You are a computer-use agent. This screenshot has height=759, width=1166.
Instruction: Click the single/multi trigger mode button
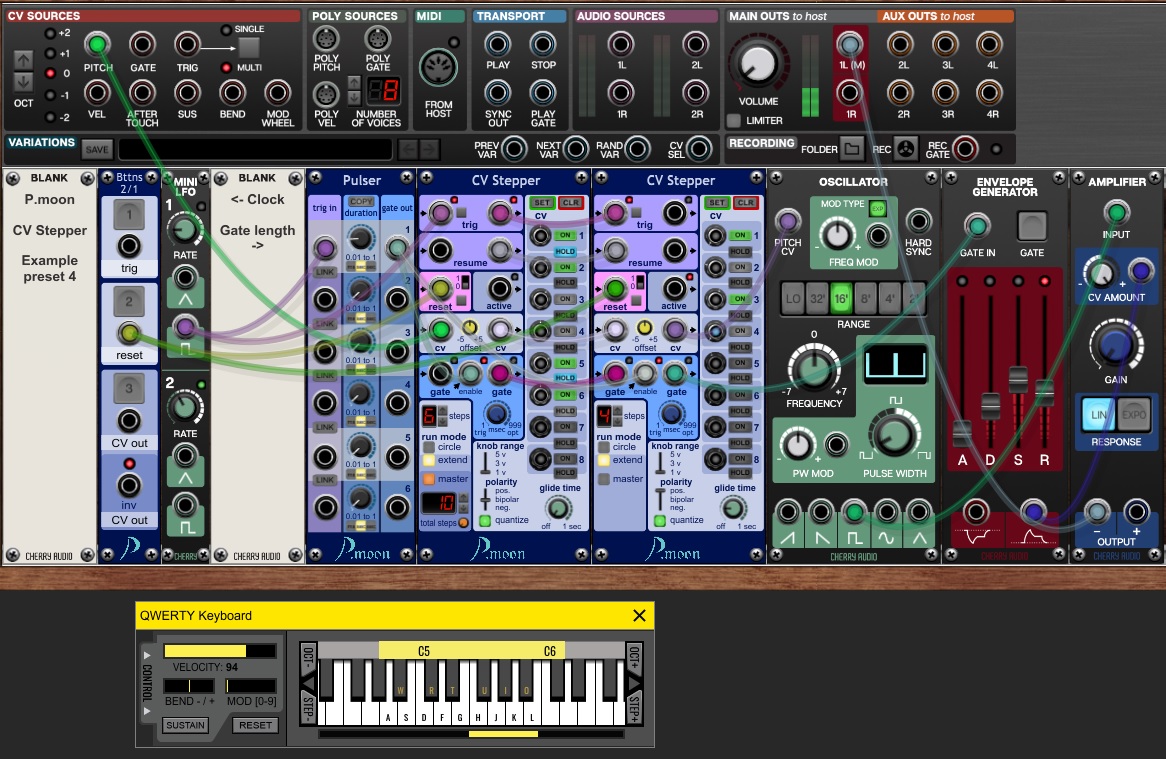coord(248,47)
